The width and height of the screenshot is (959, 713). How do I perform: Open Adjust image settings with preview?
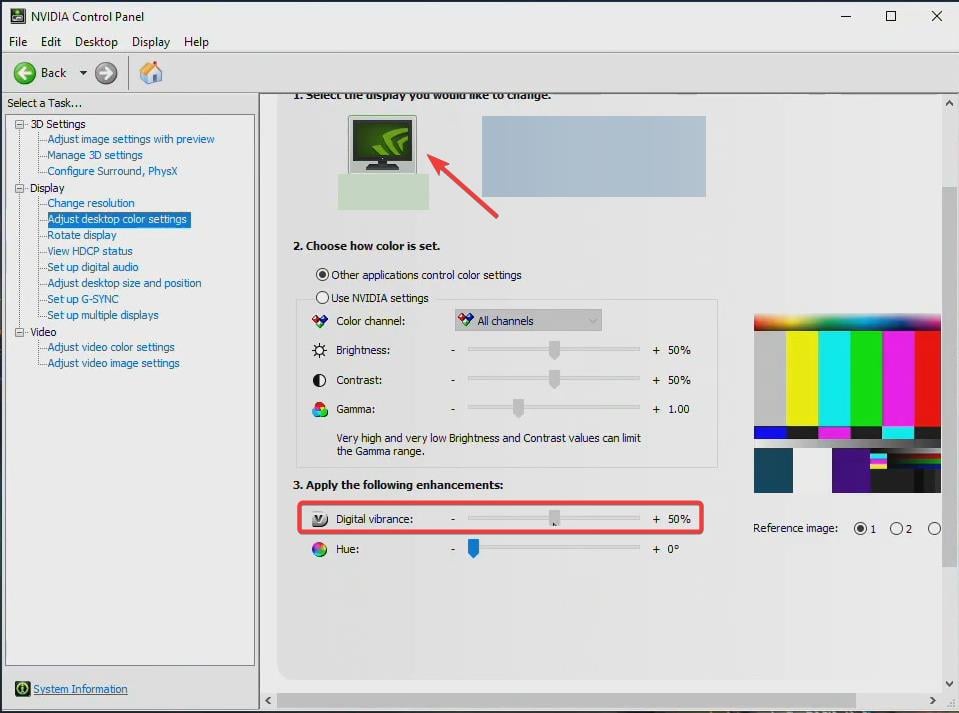(x=131, y=139)
